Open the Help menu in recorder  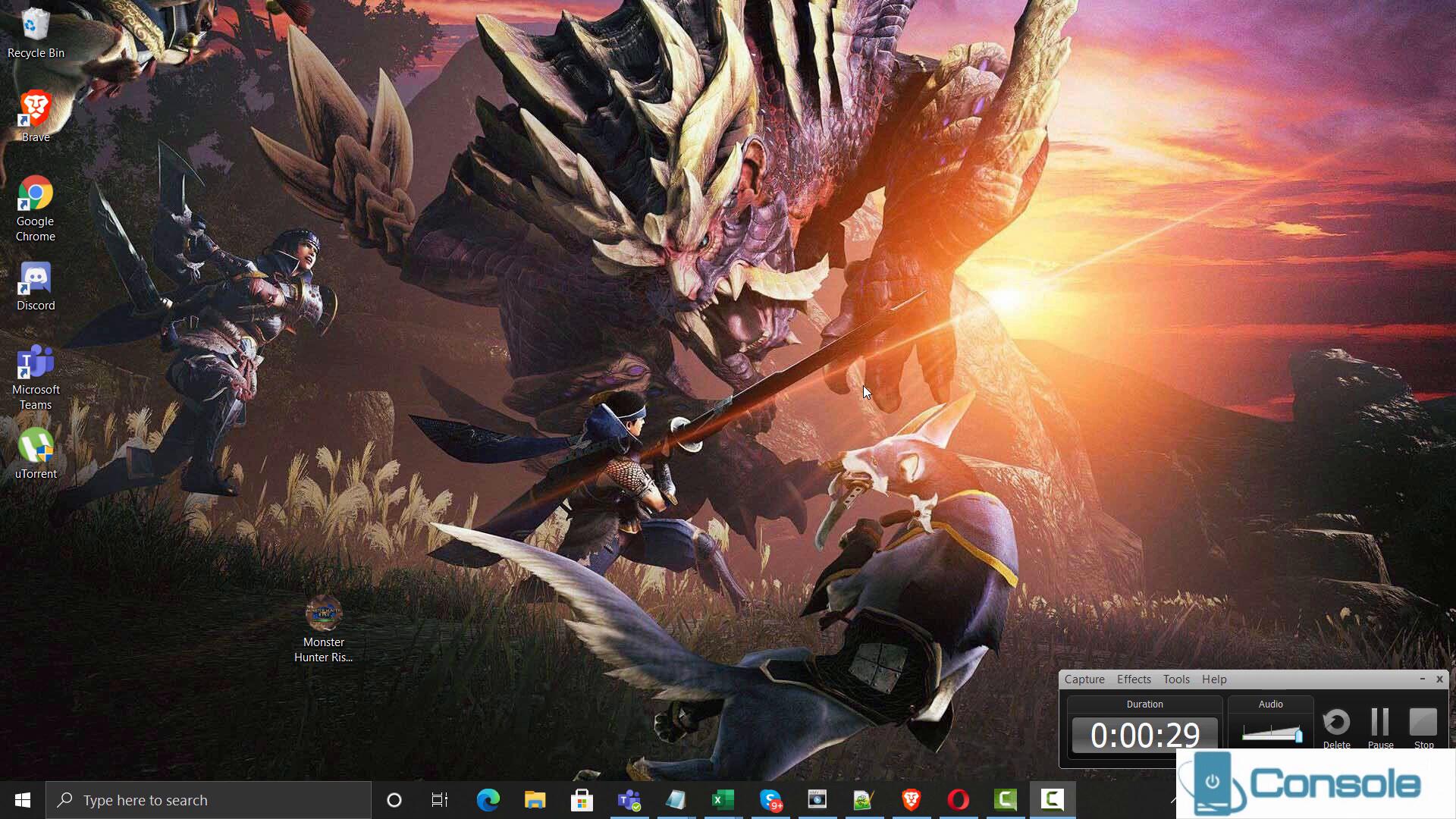click(1213, 679)
